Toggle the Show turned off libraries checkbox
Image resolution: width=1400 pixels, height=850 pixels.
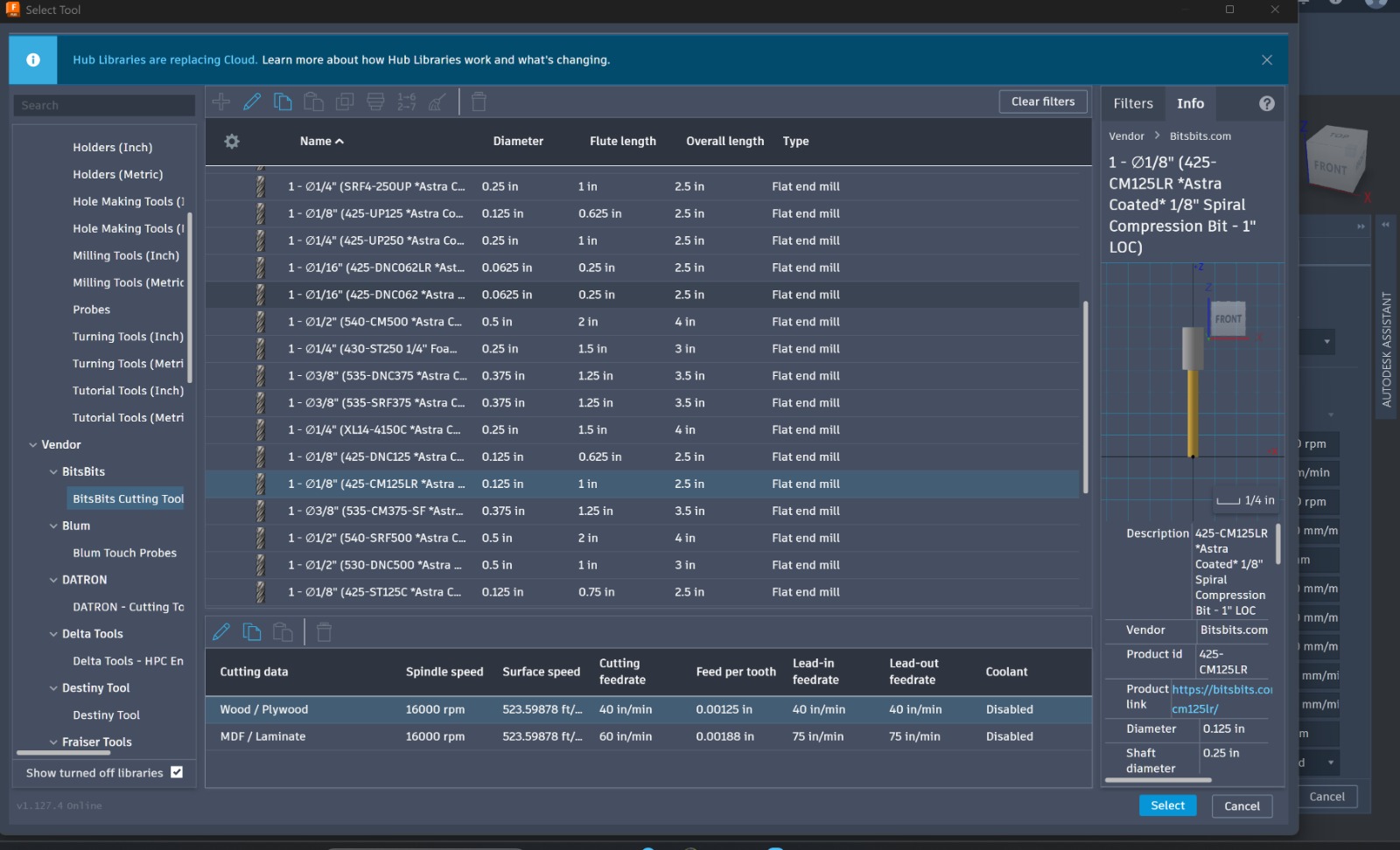[177, 772]
